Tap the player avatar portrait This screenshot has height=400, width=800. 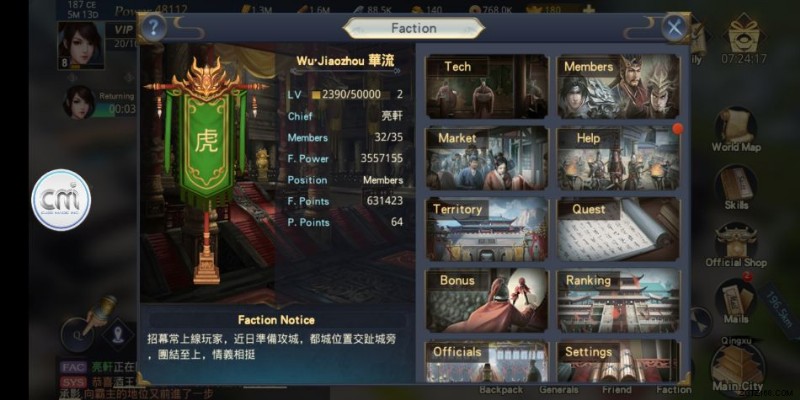click(82, 45)
